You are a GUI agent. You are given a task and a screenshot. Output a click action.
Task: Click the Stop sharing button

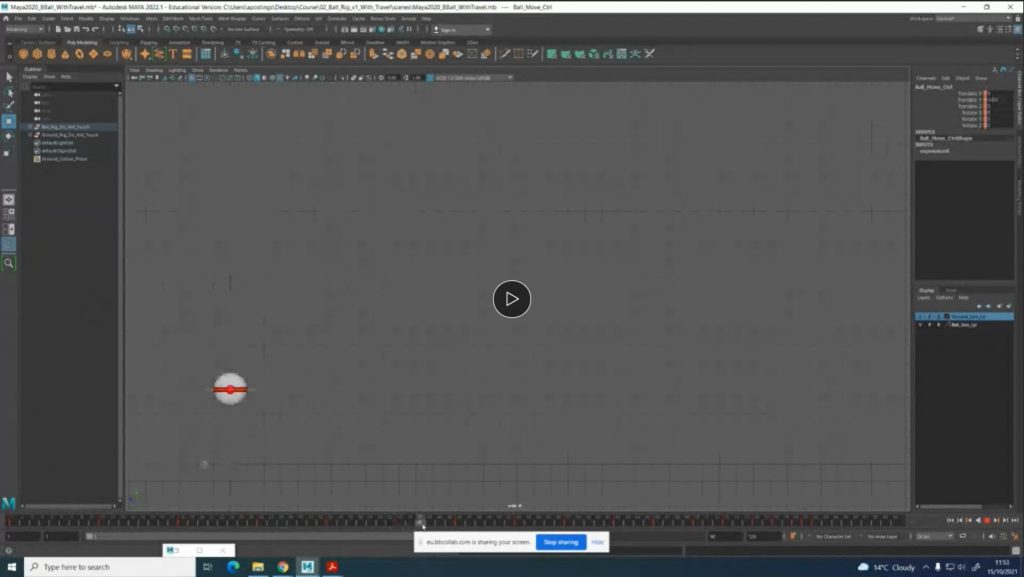560,542
